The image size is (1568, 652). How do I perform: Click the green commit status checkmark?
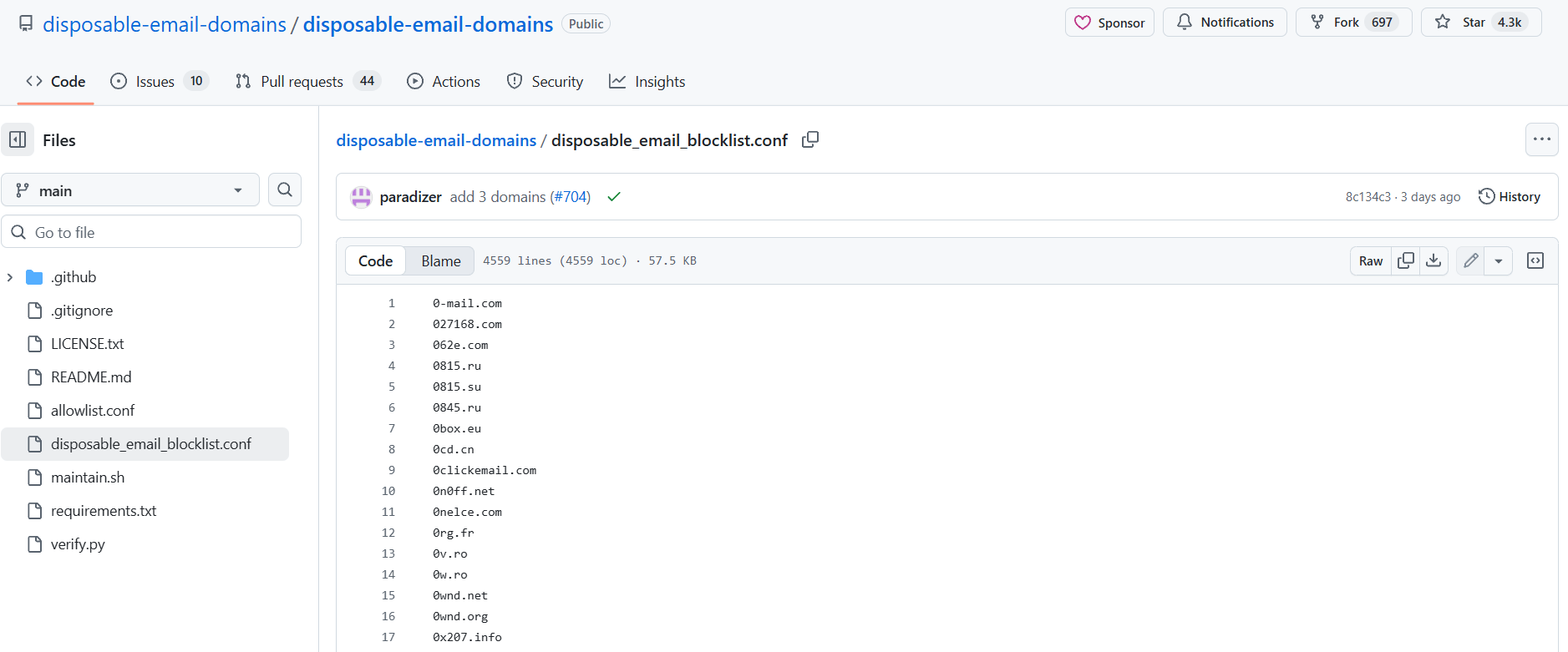click(614, 197)
